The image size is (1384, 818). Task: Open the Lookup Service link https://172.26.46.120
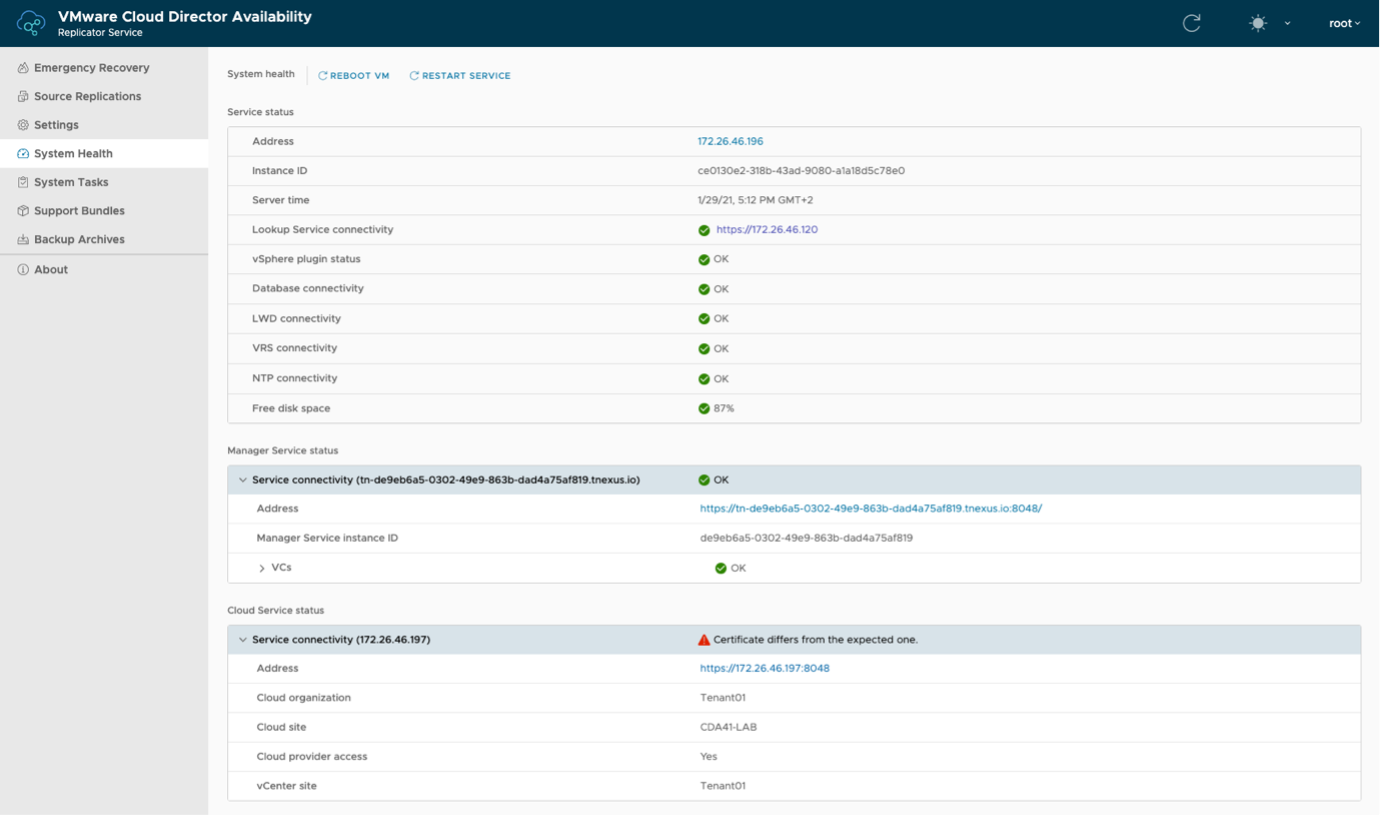(766, 230)
